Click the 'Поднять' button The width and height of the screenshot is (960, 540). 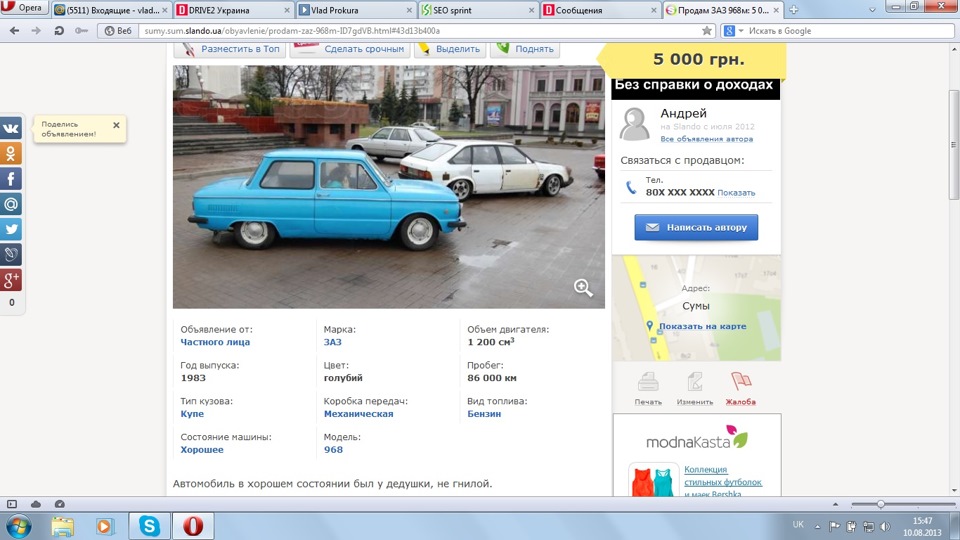tap(526, 48)
